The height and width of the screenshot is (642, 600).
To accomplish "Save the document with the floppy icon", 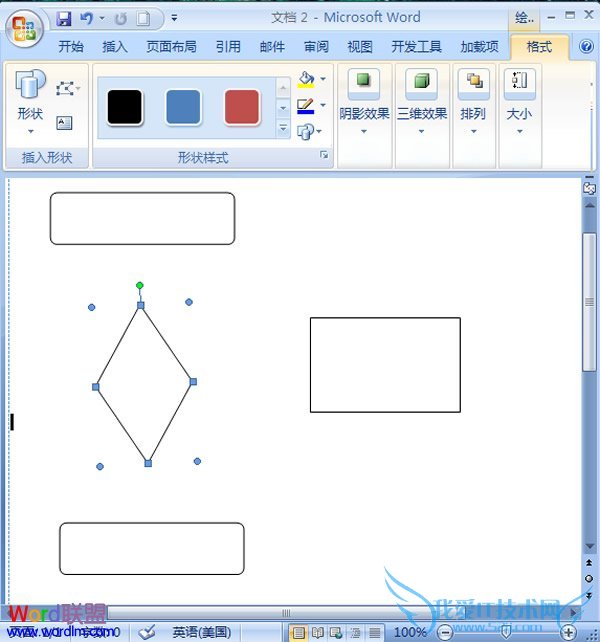I will [63, 18].
